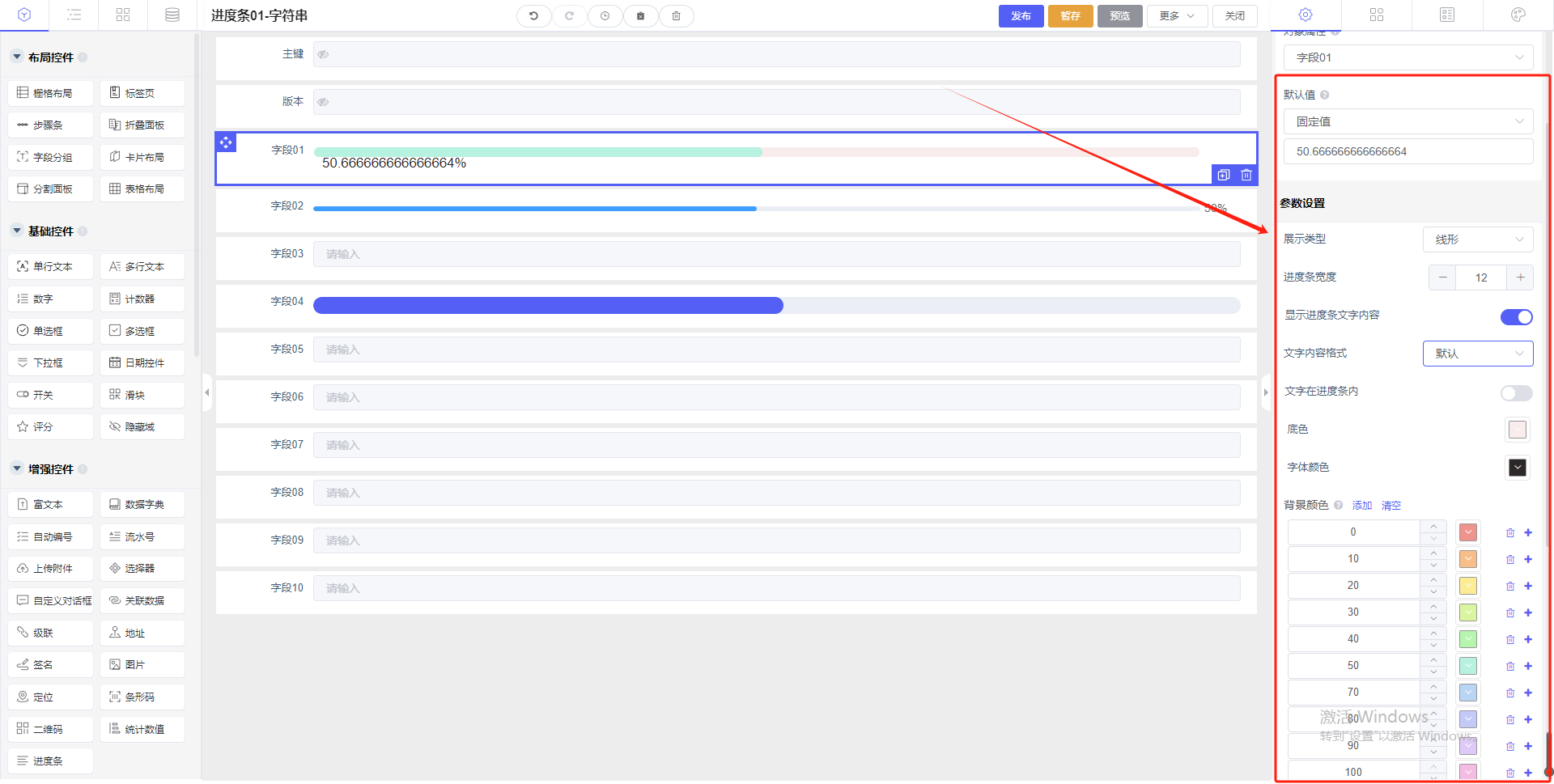Open the 更多 menu

[x=1176, y=16]
